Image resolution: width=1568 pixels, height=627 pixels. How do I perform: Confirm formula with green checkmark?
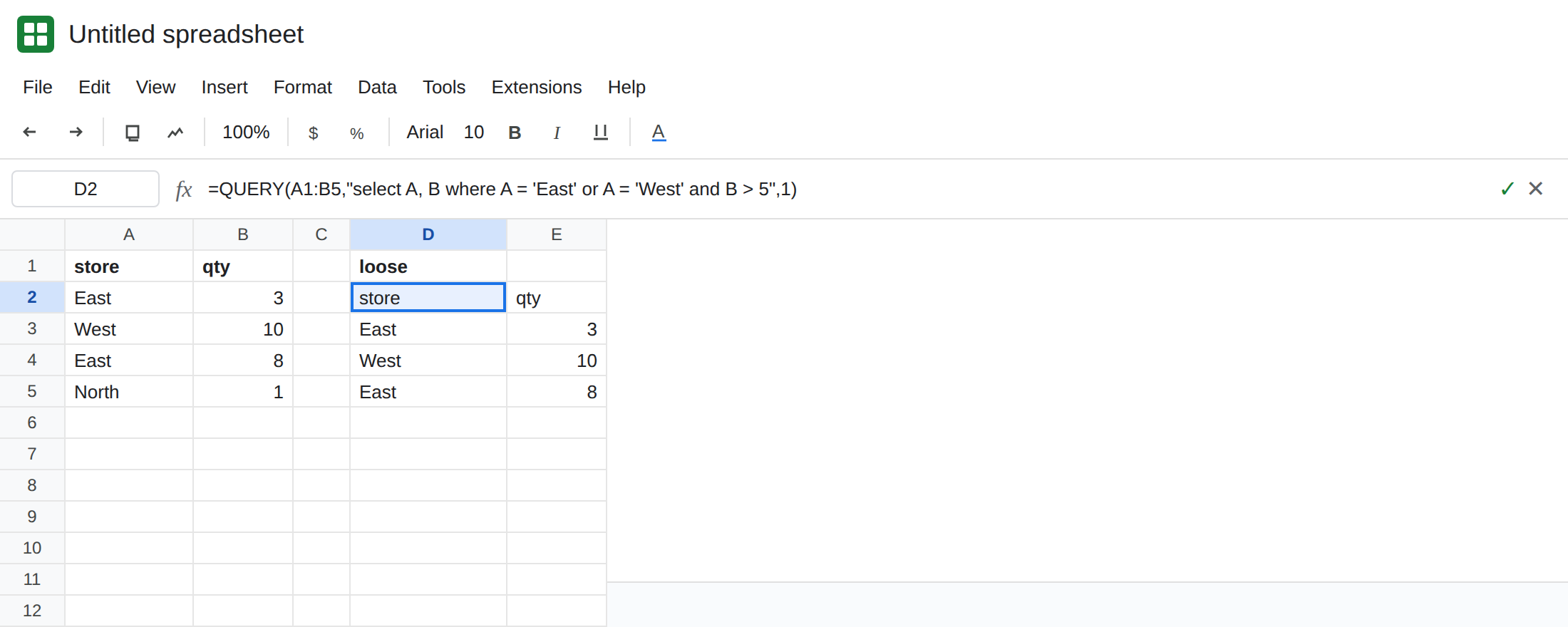tap(1507, 189)
